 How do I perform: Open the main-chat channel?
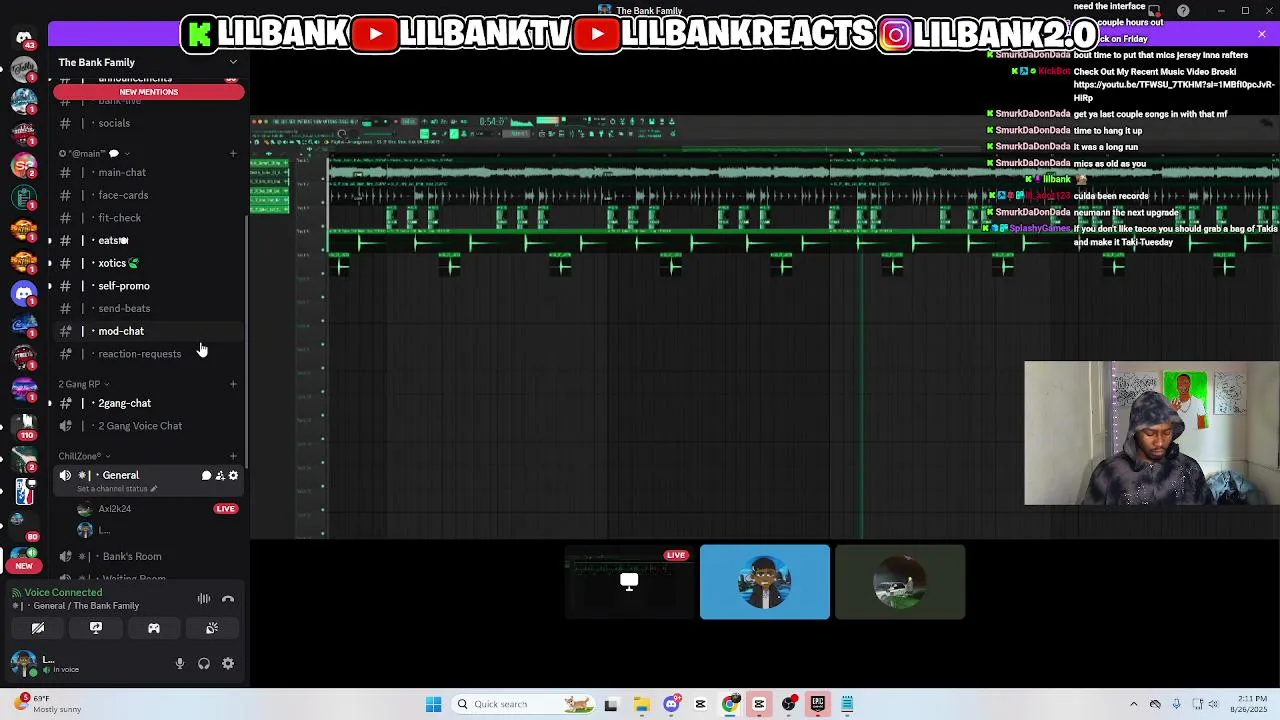coord(149,172)
